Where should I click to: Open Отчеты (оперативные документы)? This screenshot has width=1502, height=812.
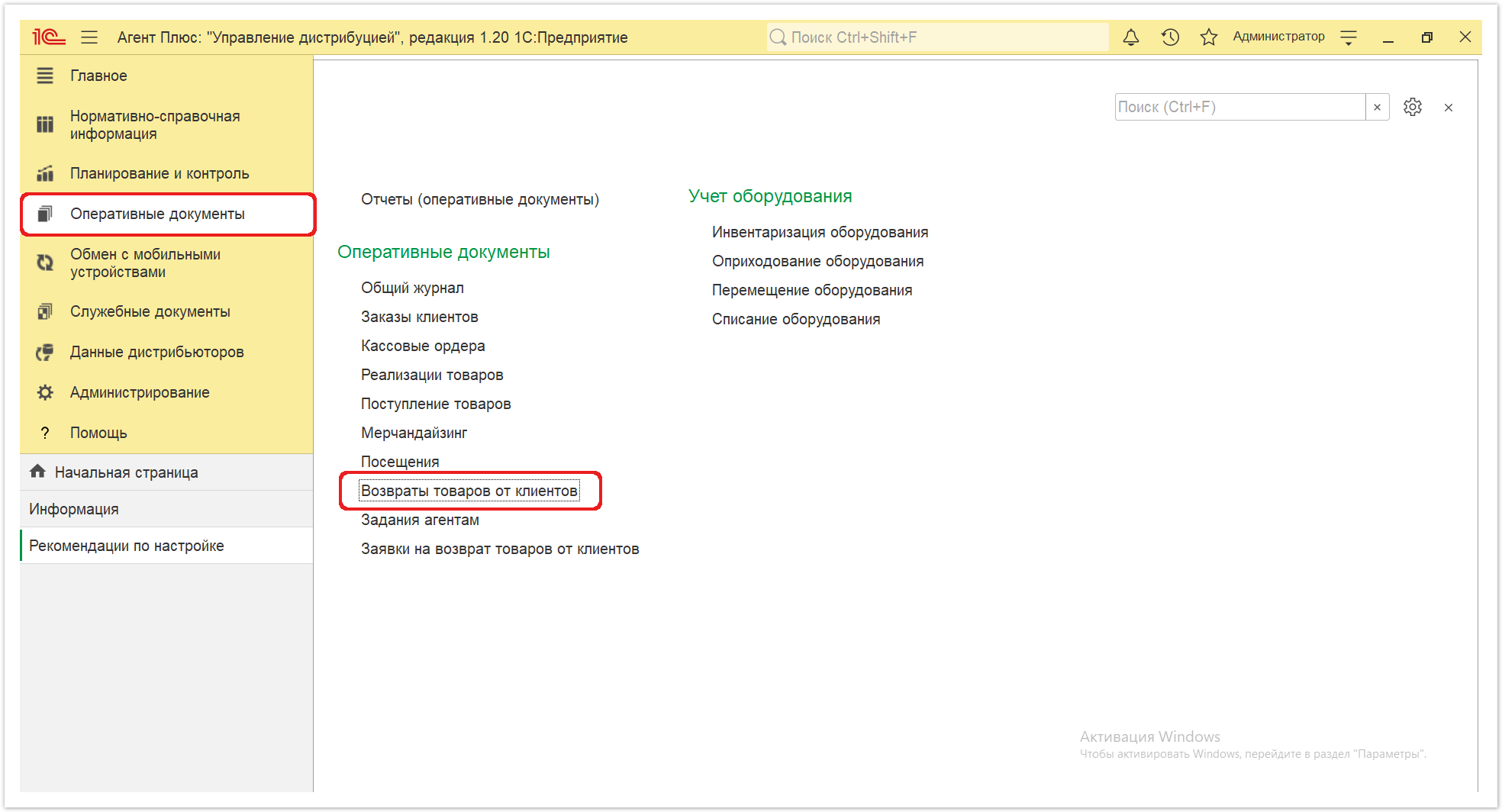[x=480, y=199]
